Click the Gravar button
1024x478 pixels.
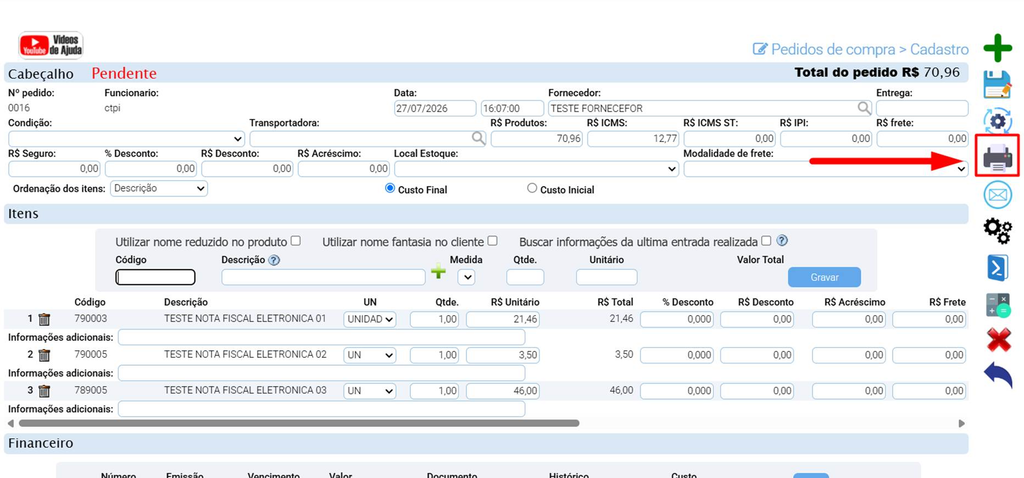(x=824, y=278)
